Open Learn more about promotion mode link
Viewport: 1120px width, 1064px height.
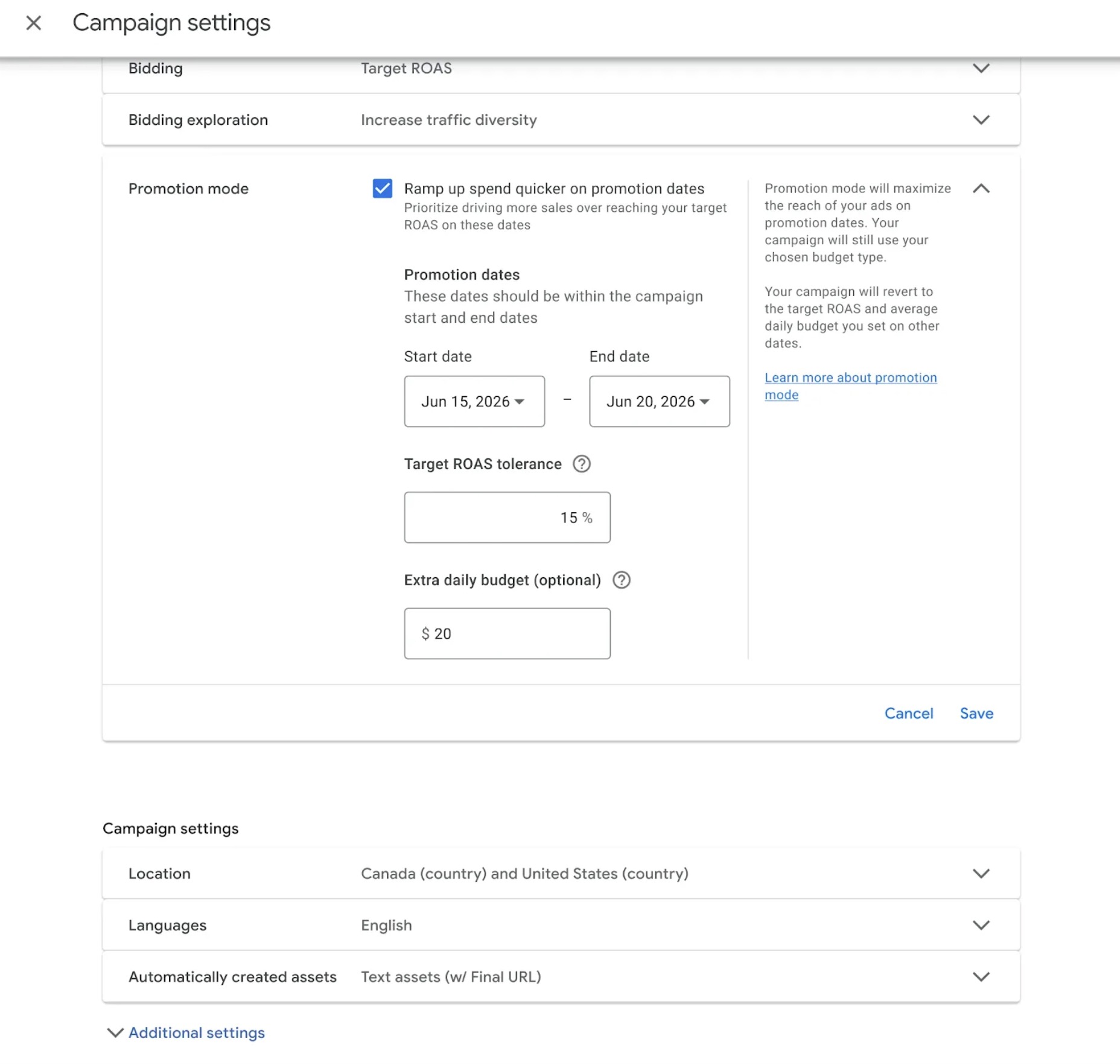click(850, 386)
